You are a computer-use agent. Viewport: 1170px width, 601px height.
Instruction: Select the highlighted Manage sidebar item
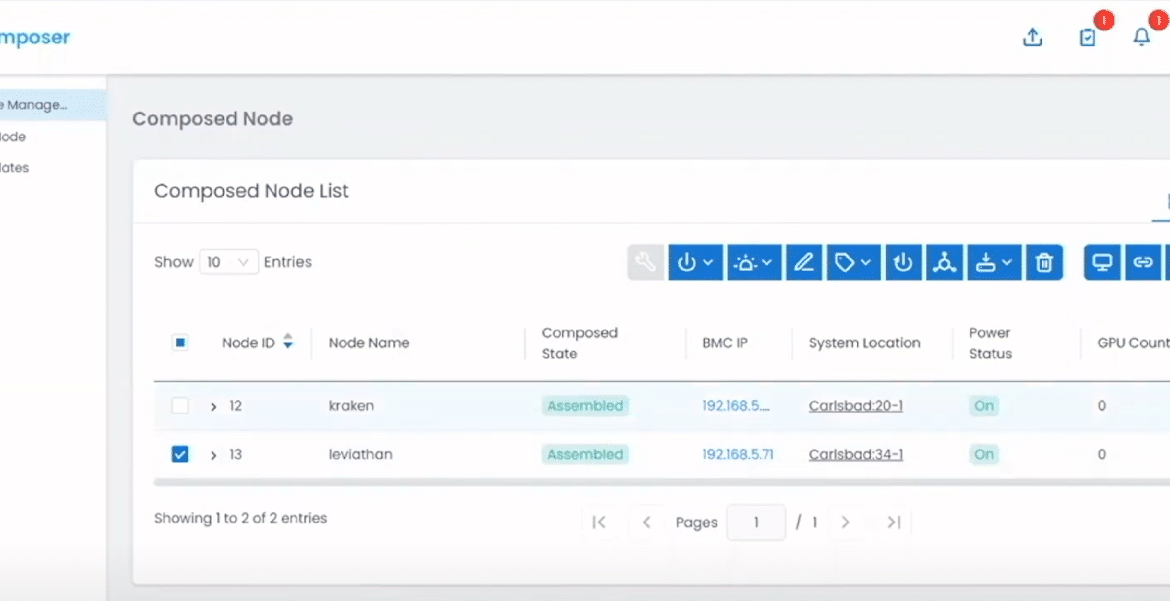click(x=52, y=105)
